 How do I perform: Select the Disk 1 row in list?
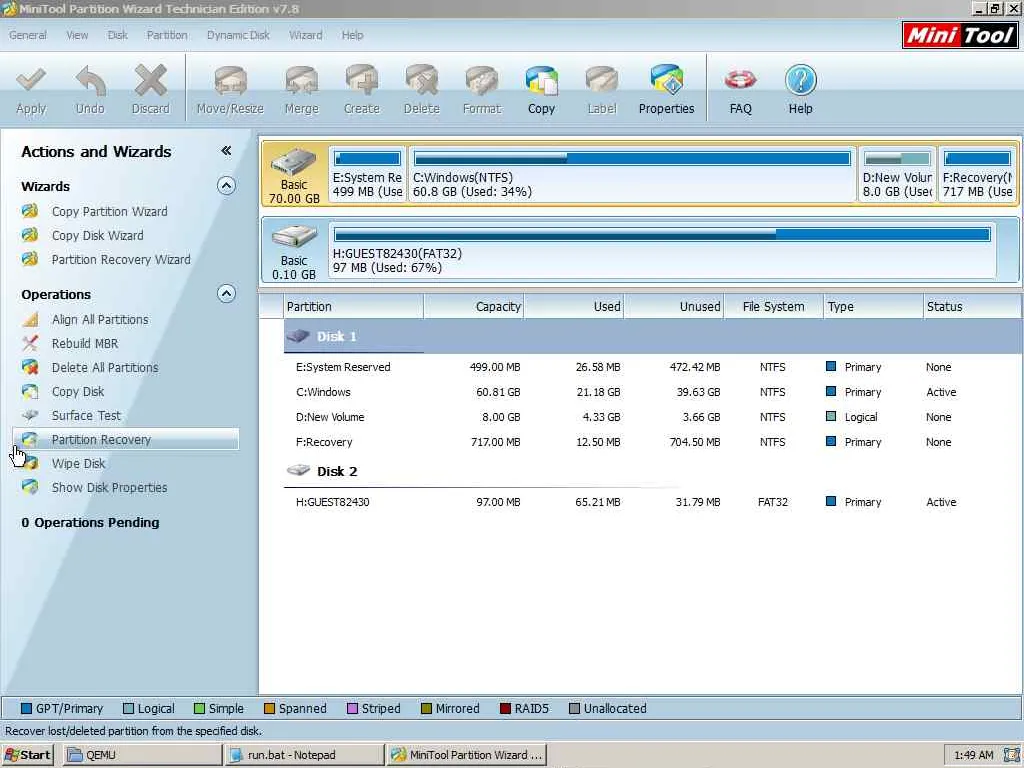(652, 337)
